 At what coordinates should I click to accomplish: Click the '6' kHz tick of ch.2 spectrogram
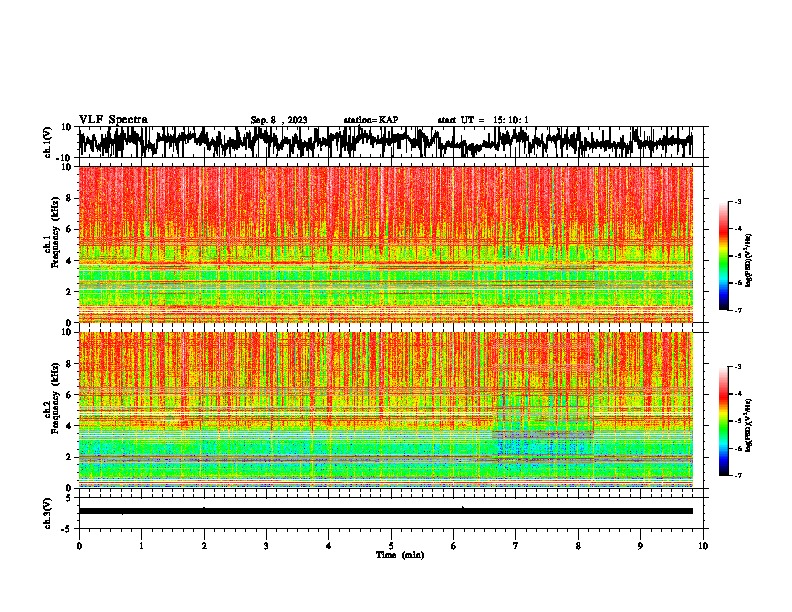click(x=70, y=395)
